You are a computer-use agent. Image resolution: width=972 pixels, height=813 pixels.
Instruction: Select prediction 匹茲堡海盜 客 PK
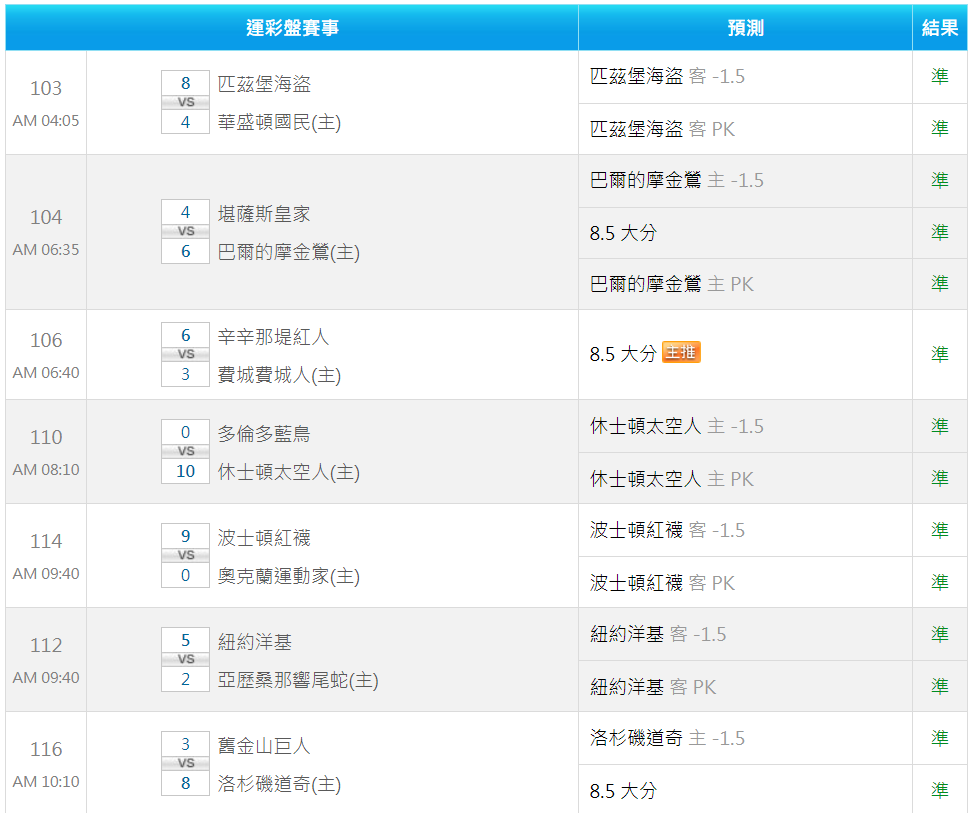tap(662, 129)
